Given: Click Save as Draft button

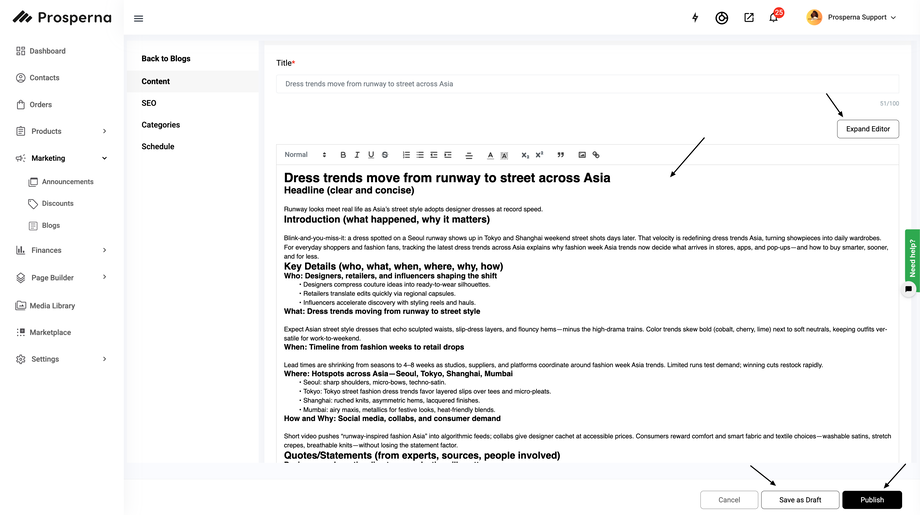Looking at the screenshot, I should (800, 500).
